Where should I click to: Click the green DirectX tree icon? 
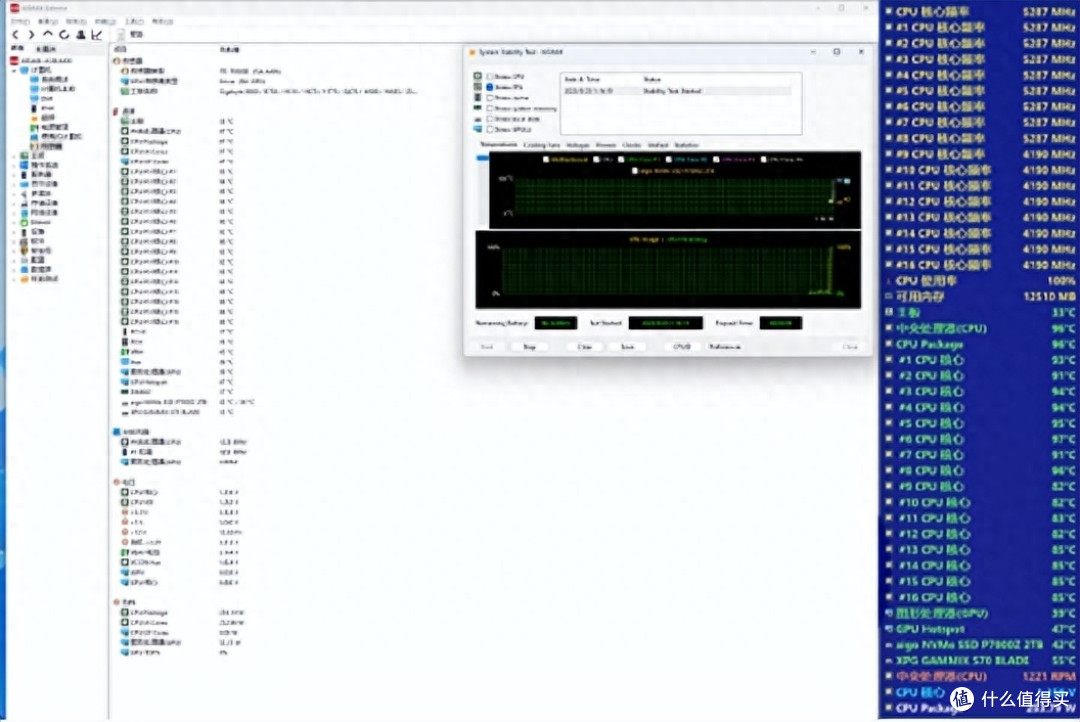coord(25,223)
